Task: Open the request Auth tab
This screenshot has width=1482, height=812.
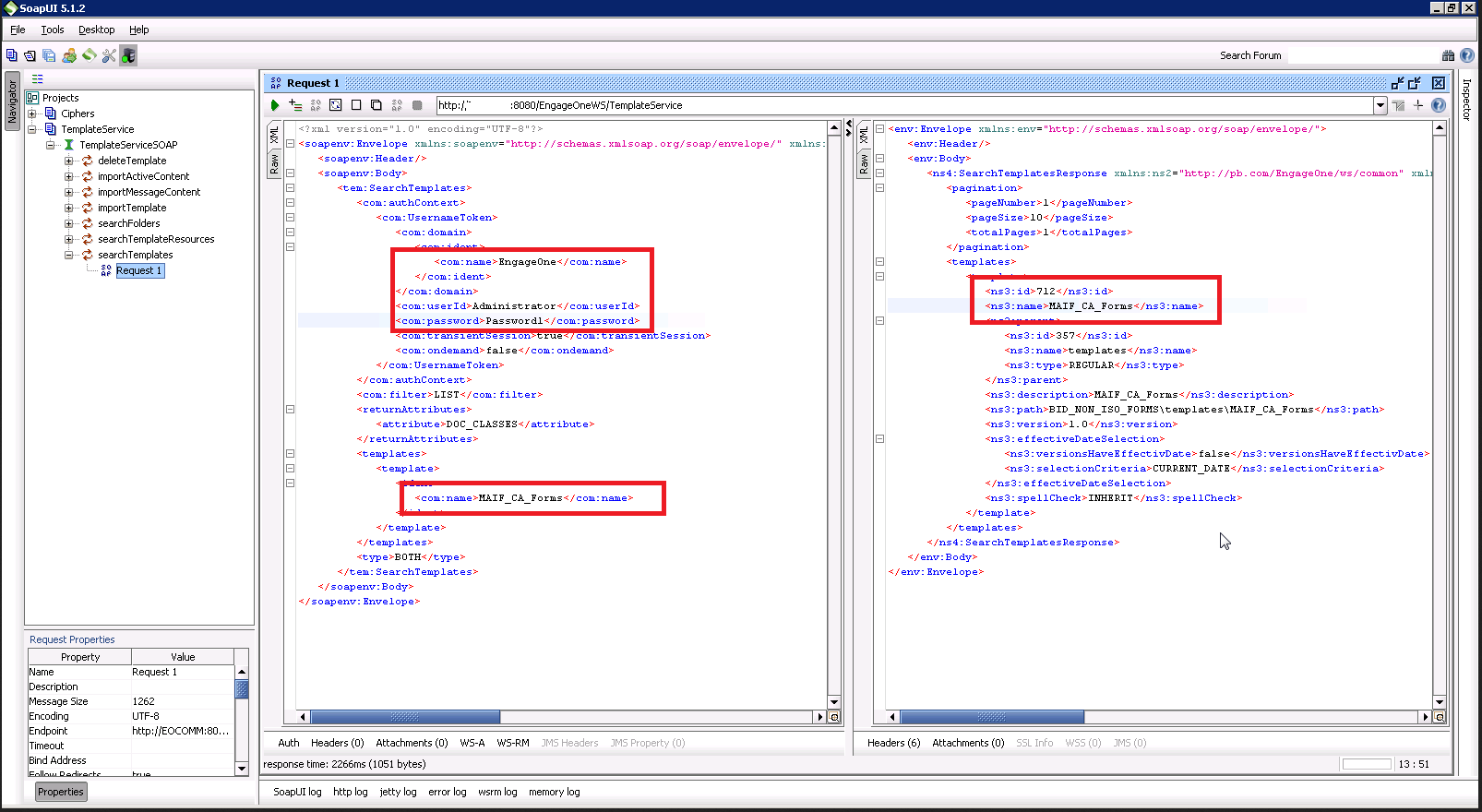Action: coord(289,743)
